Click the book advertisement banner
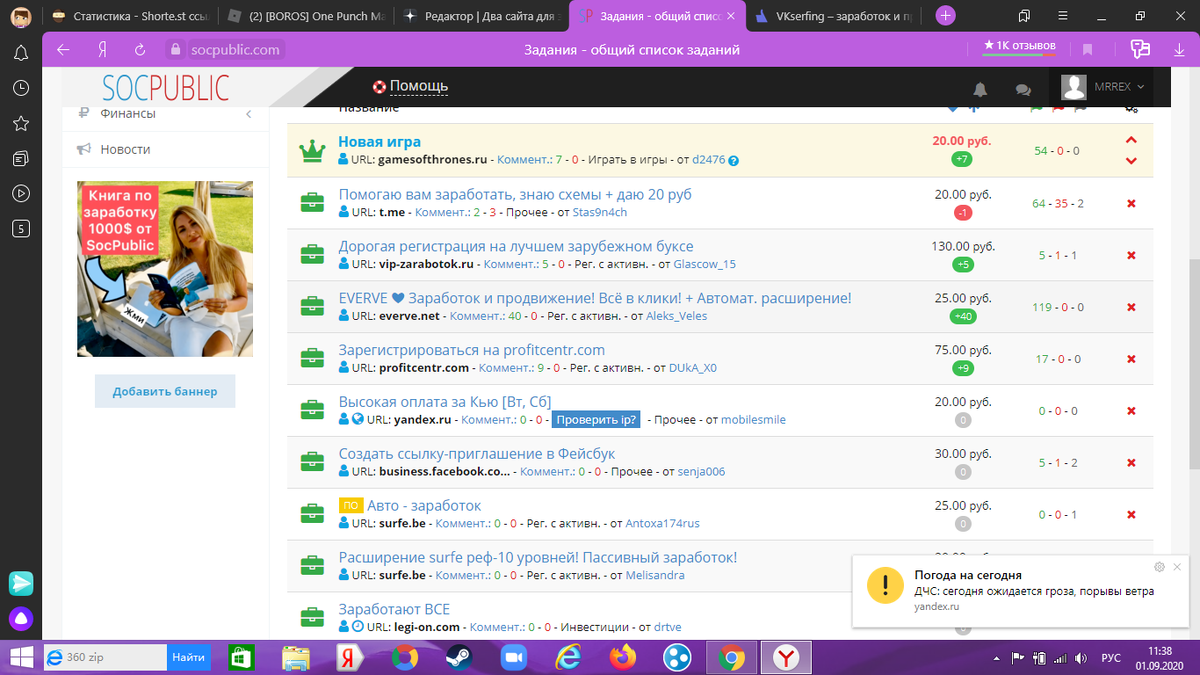This screenshot has height=675, width=1200. pyautogui.click(x=165, y=269)
